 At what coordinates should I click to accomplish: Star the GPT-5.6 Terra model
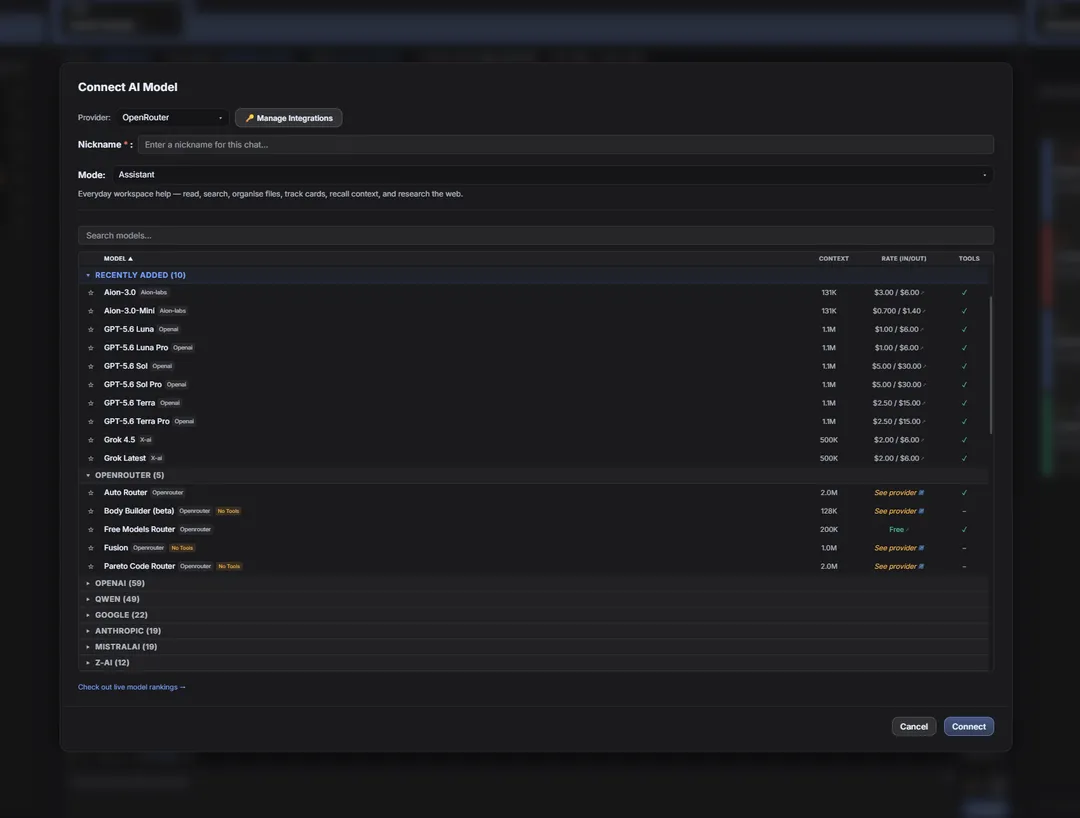click(x=91, y=403)
